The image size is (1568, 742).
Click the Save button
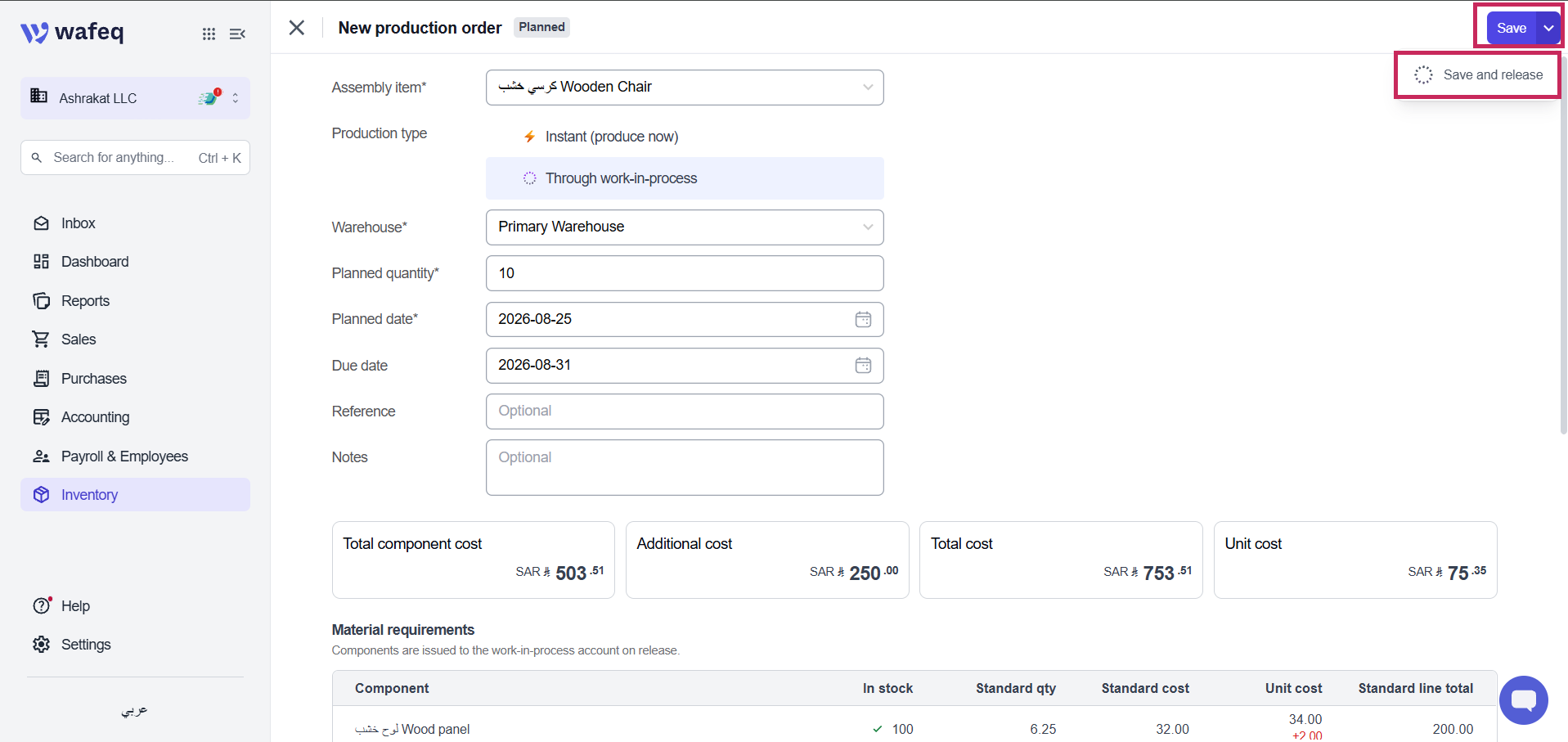point(1512,28)
